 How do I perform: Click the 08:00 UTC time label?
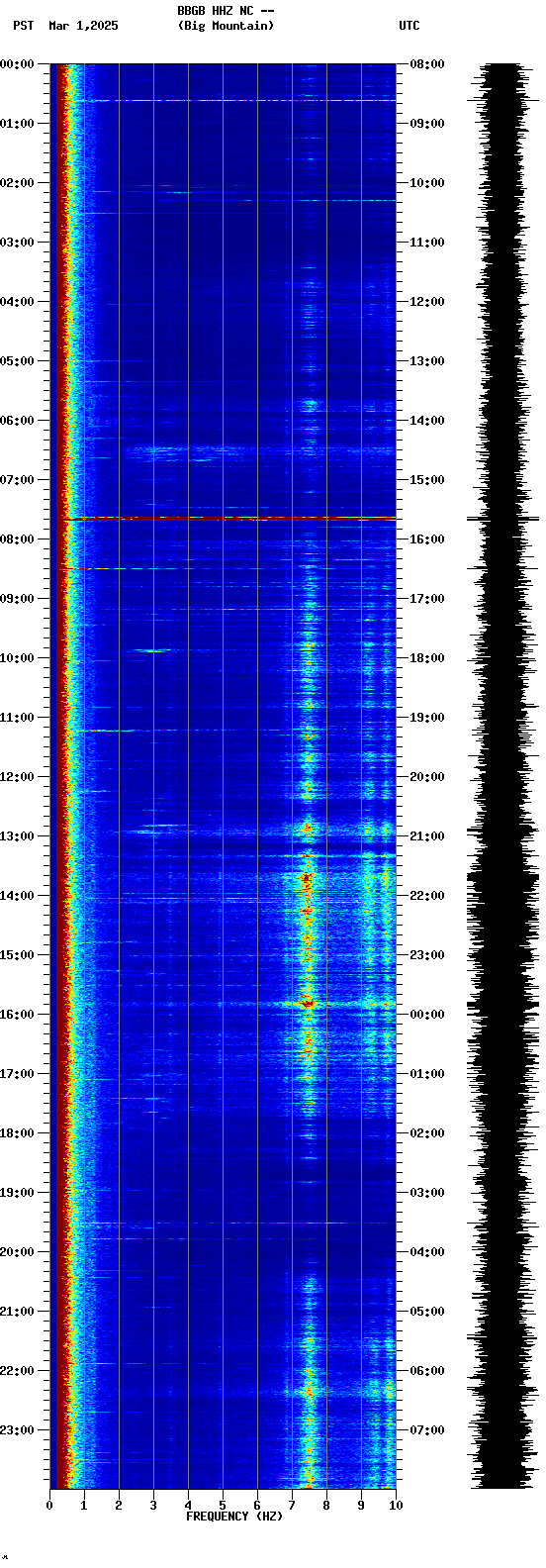coord(427,64)
